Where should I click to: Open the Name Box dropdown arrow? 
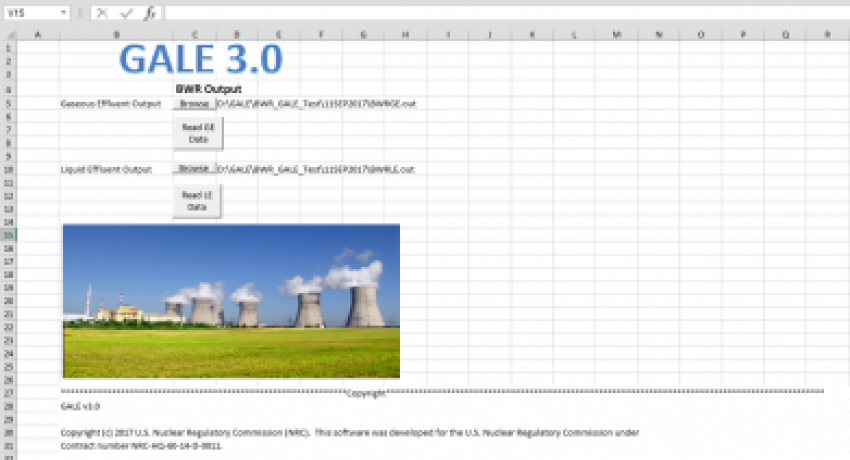63,12
